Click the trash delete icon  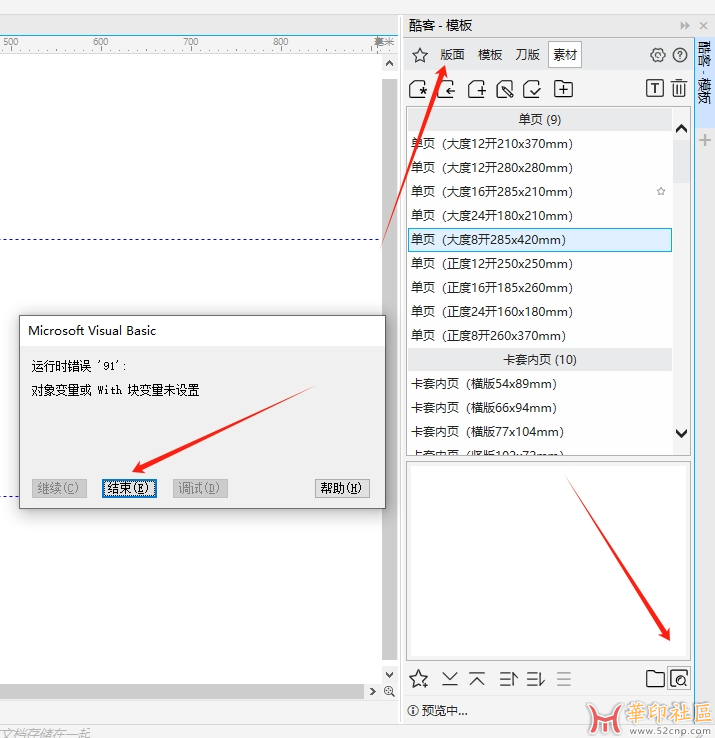coord(678,88)
